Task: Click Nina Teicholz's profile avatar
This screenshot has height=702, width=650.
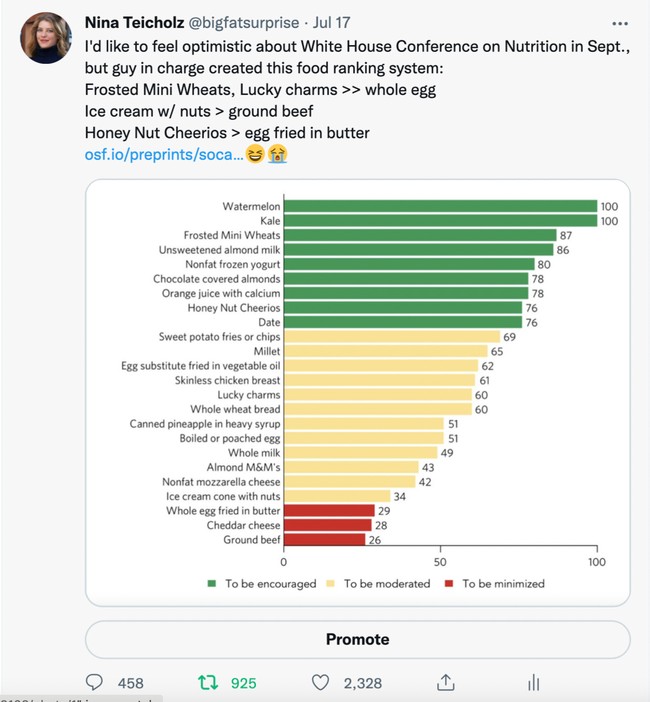Action: [45, 38]
